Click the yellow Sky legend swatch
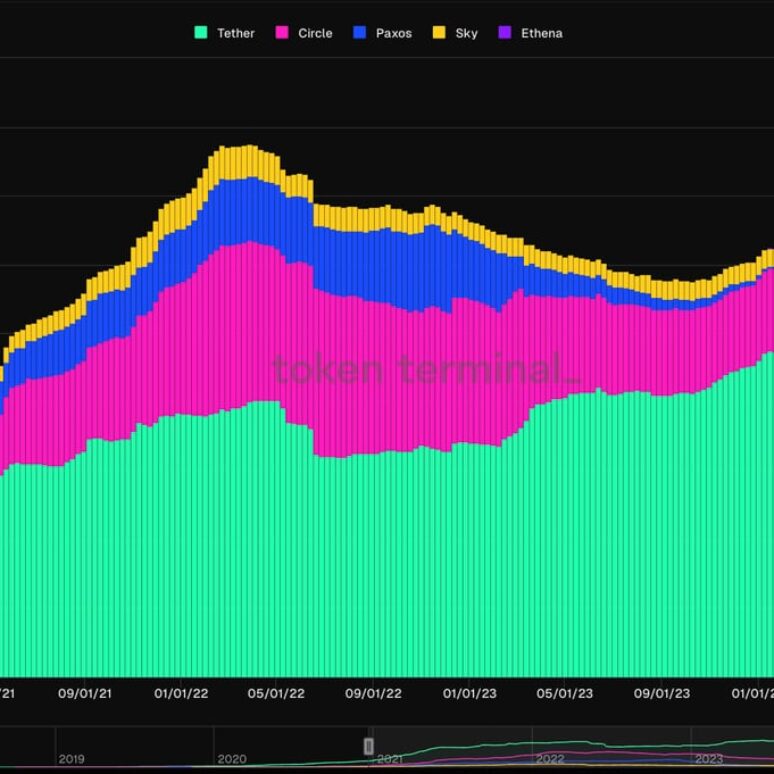The image size is (774, 774). coord(439,33)
